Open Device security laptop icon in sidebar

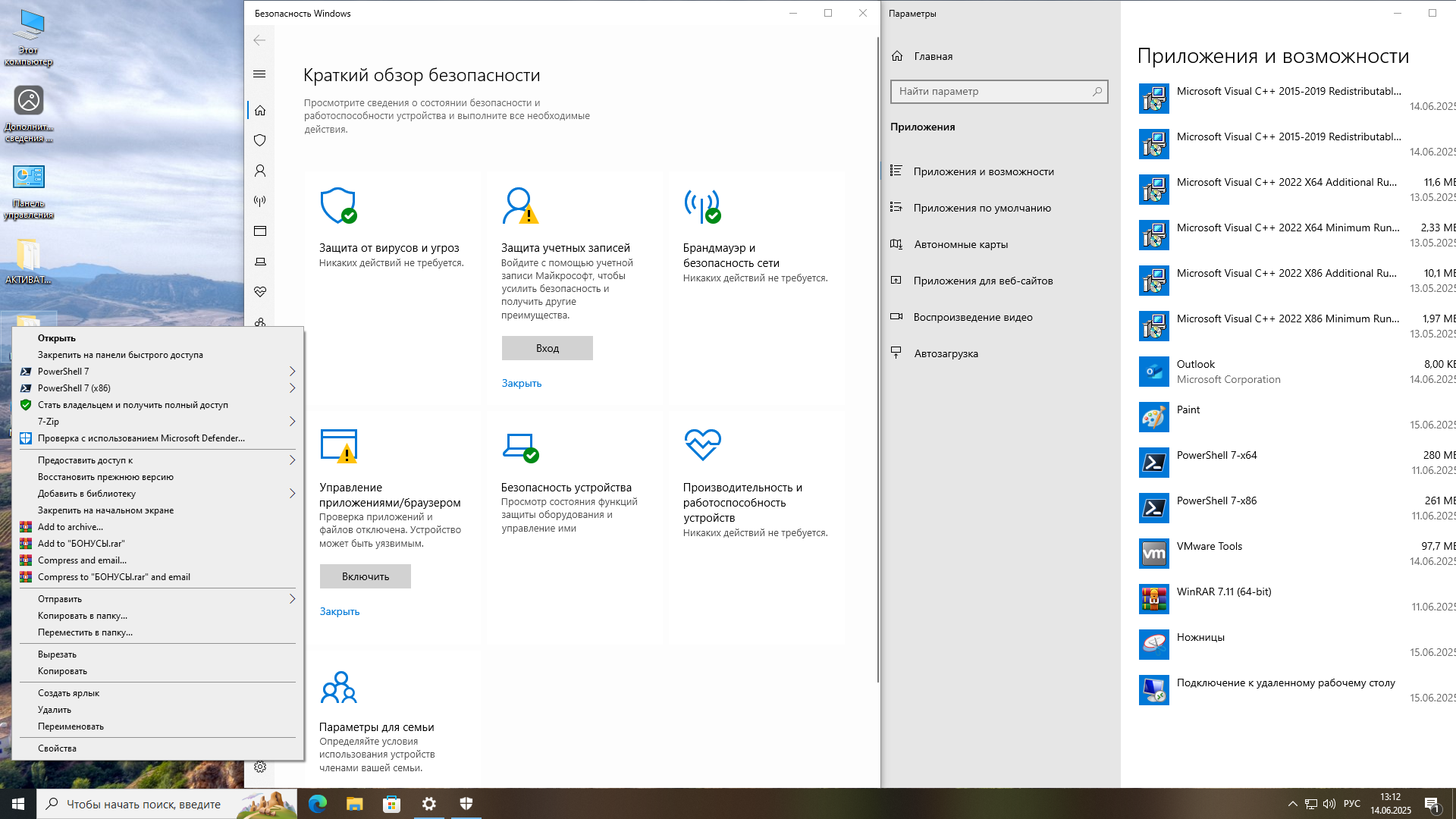pyautogui.click(x=260, y=262)
